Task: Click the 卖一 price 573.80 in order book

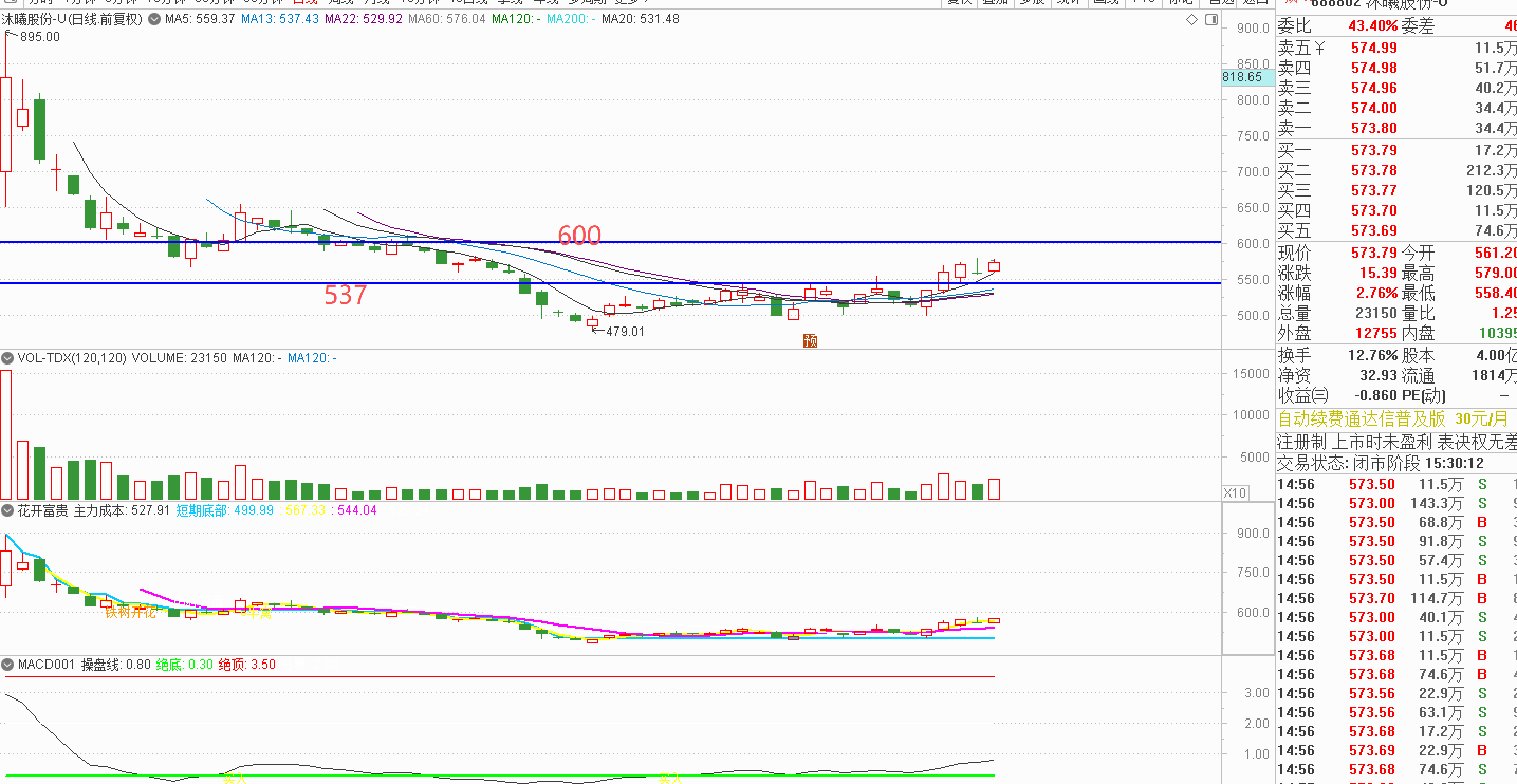Action: (x=1373, y=128)
